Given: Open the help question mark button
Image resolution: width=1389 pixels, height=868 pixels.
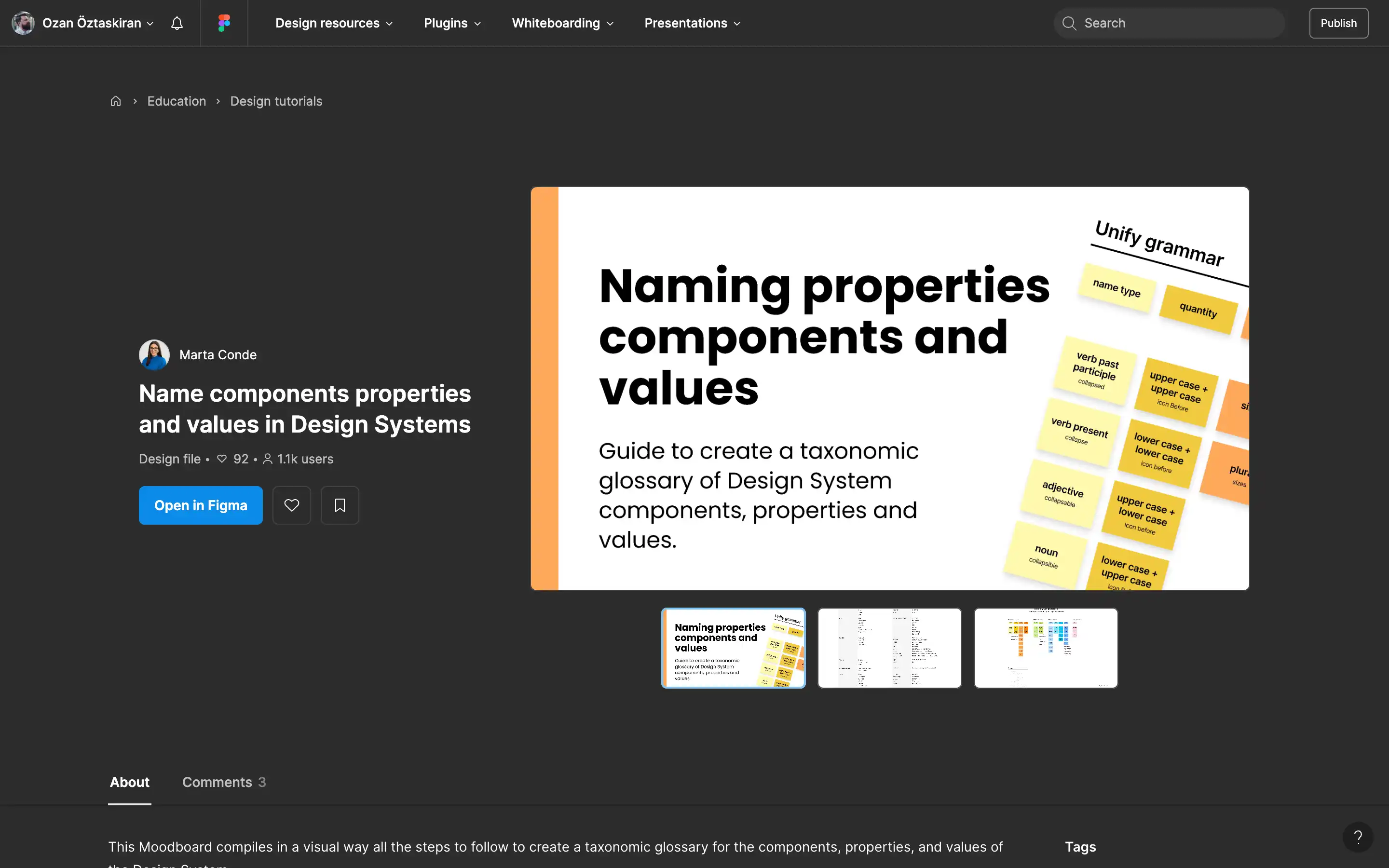Looking at the screenshot, I should click(x=1358, y=837).
